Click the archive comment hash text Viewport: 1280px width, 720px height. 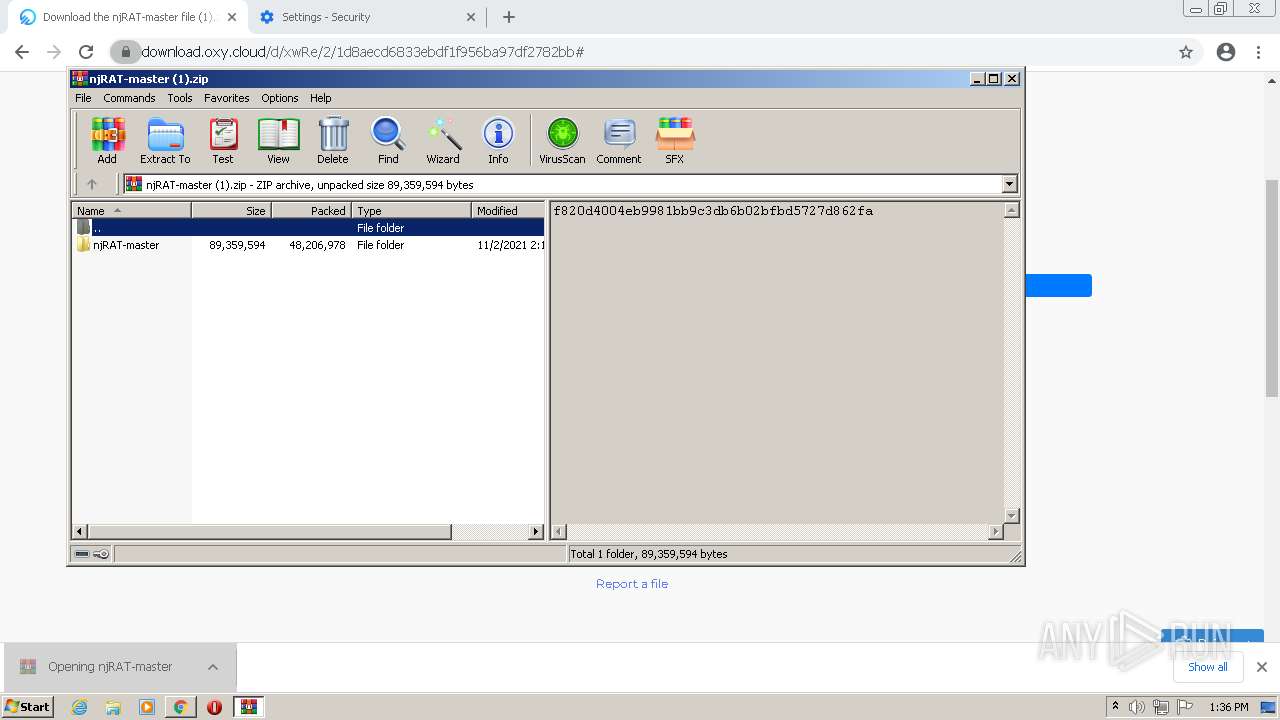(713, 211)
